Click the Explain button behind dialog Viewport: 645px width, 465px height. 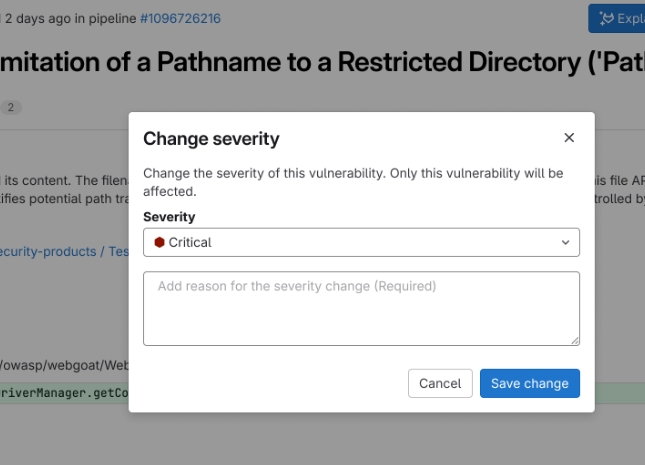click(616, 18)
